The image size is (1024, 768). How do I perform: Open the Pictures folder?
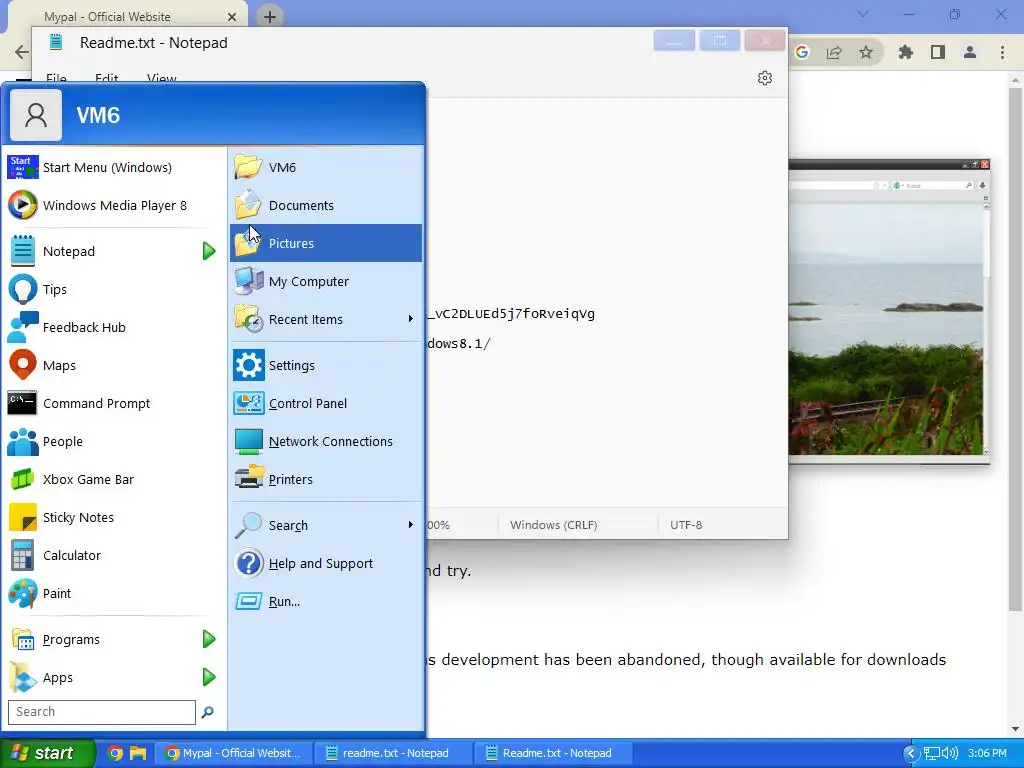pyautogui.click(x=326, y=243)
